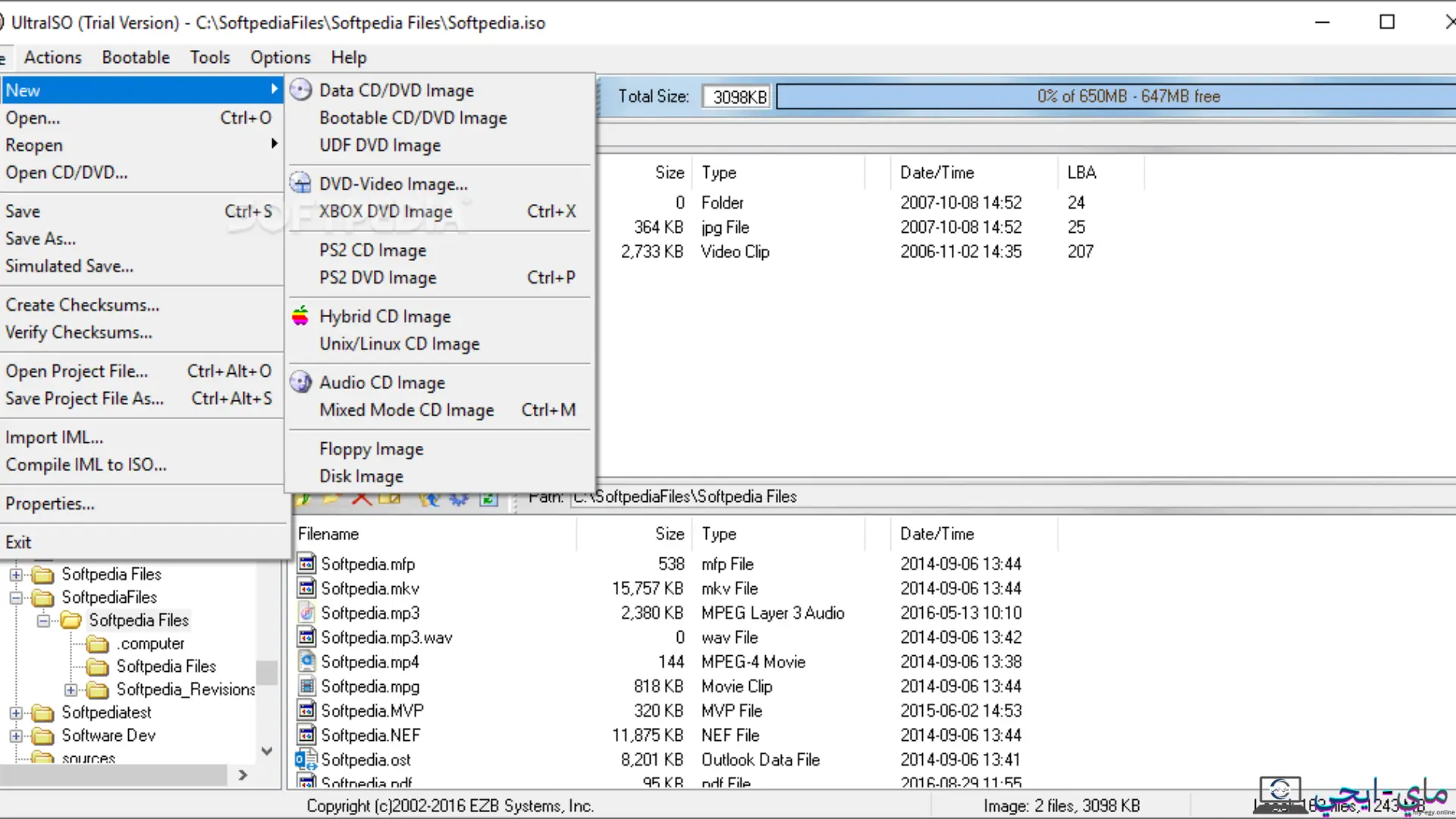Click the apple icon for Hybrid CD Image
The height and width of the screenshot is (819, 1456).
coord(300,316)
